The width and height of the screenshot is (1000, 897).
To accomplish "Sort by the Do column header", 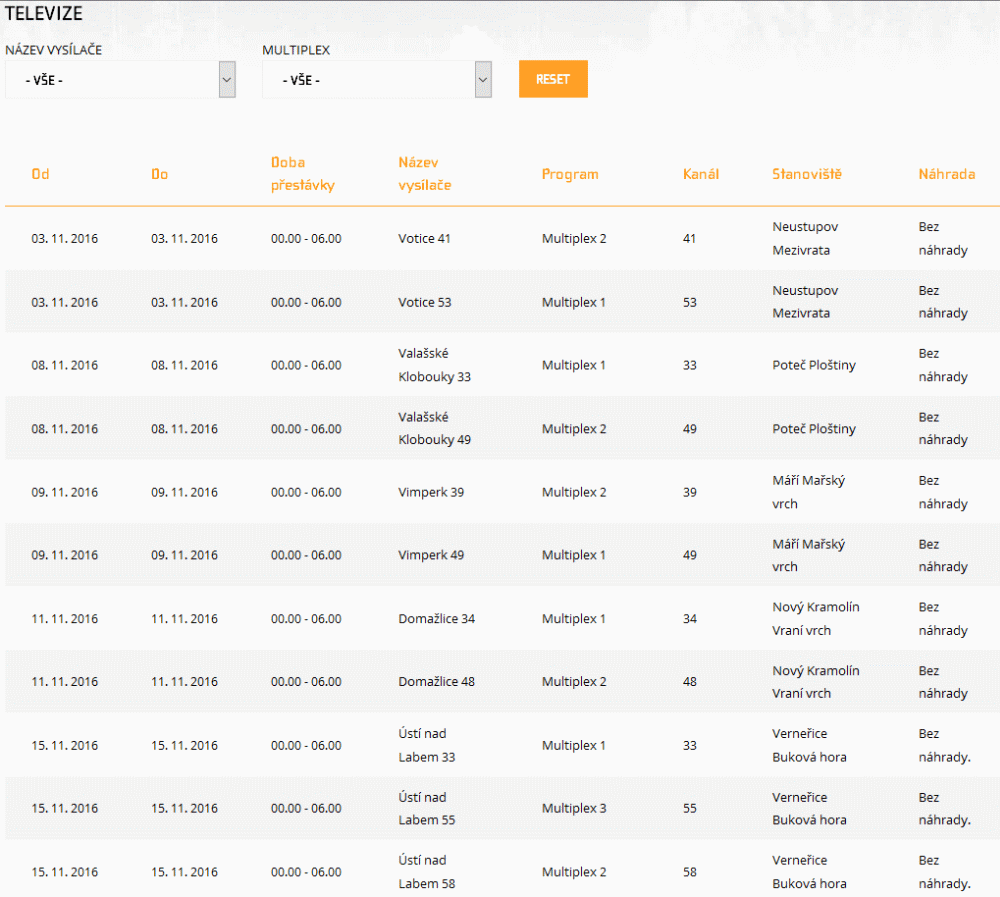I will point(159,174).
